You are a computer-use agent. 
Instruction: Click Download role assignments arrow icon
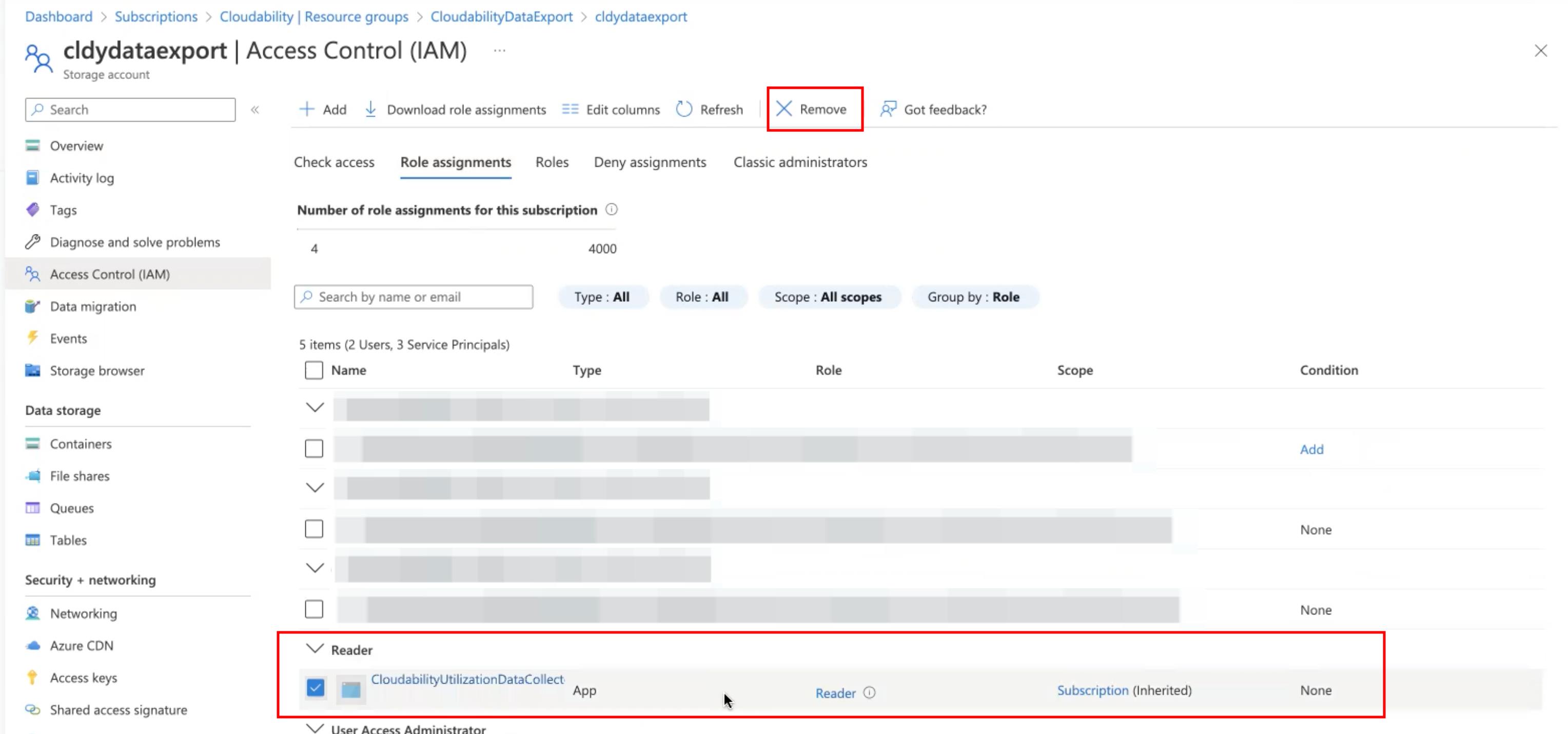370,109
